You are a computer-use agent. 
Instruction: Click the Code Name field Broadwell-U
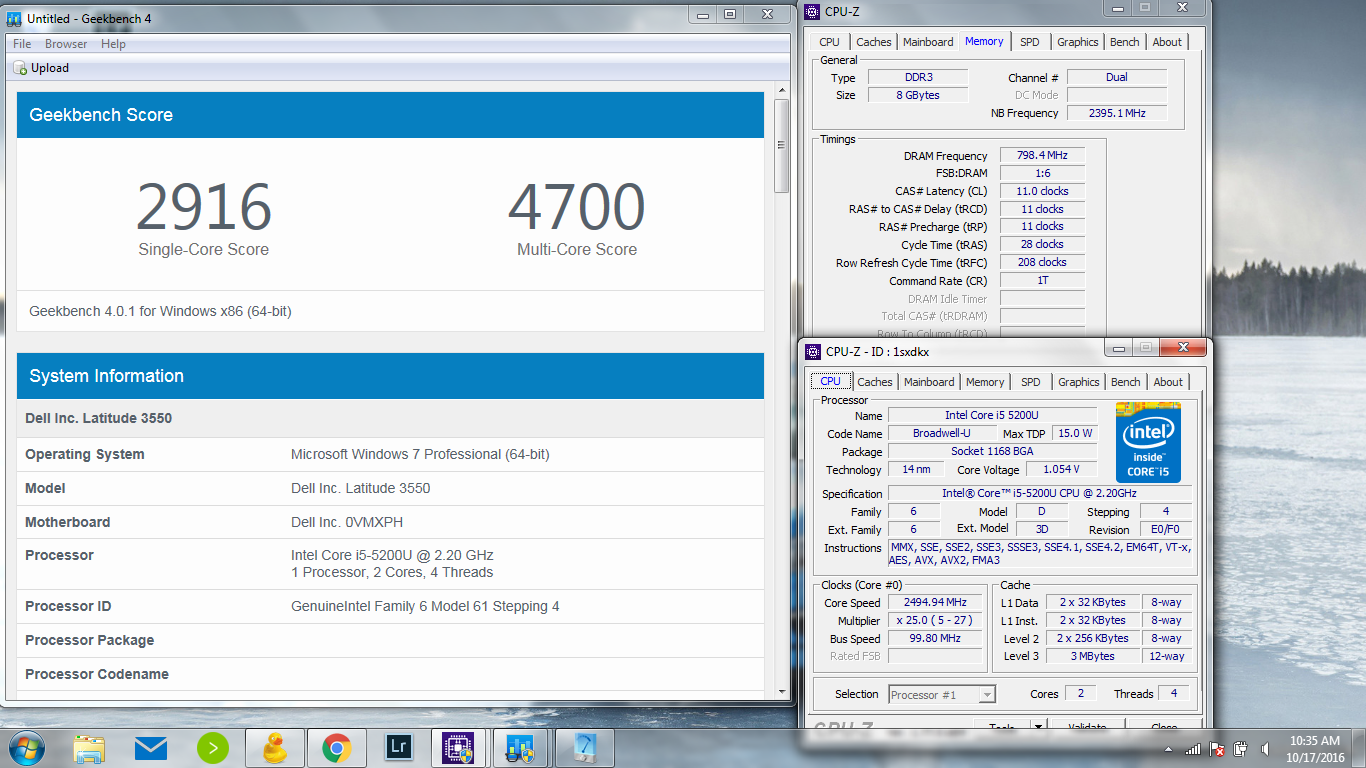[940, 433]
